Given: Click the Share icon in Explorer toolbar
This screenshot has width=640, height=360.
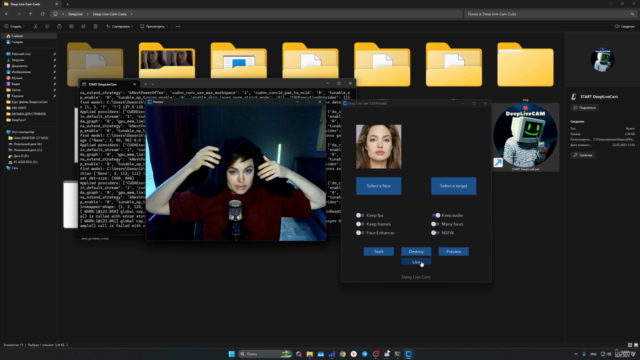Looking at the screenshot, I should click(x=83, y=26).
